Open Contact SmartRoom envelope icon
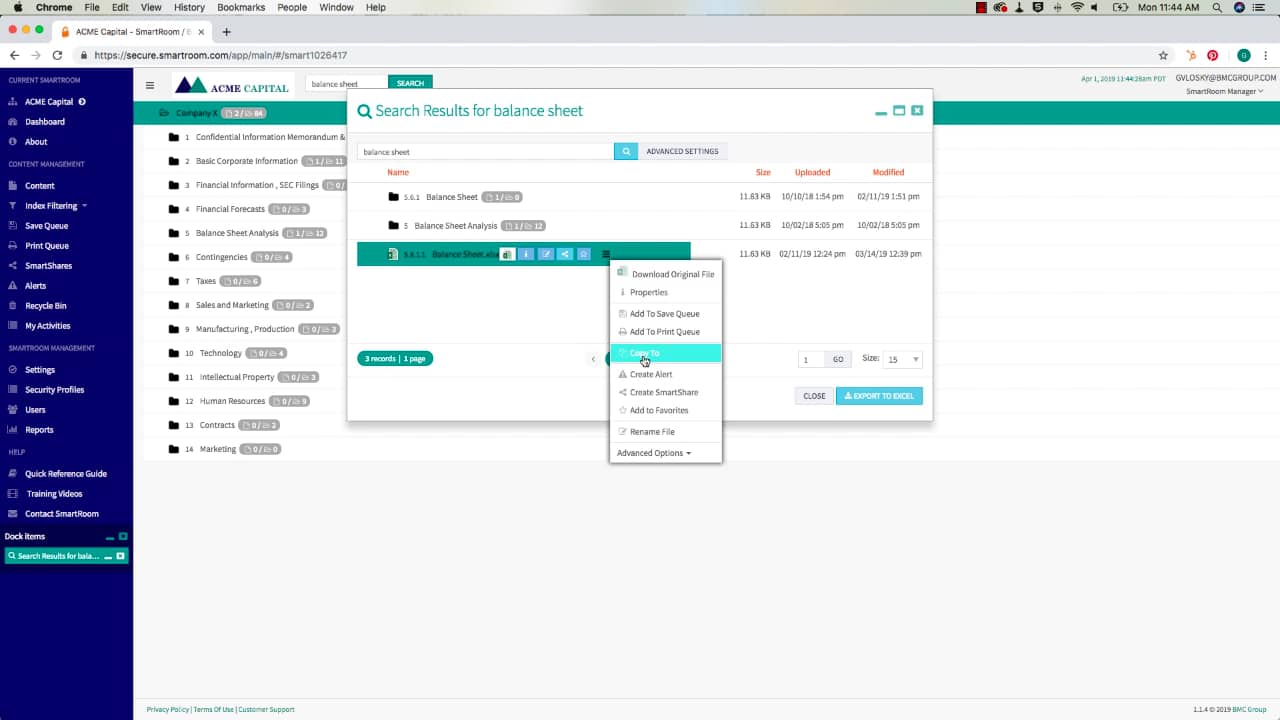 click(13, 514)
